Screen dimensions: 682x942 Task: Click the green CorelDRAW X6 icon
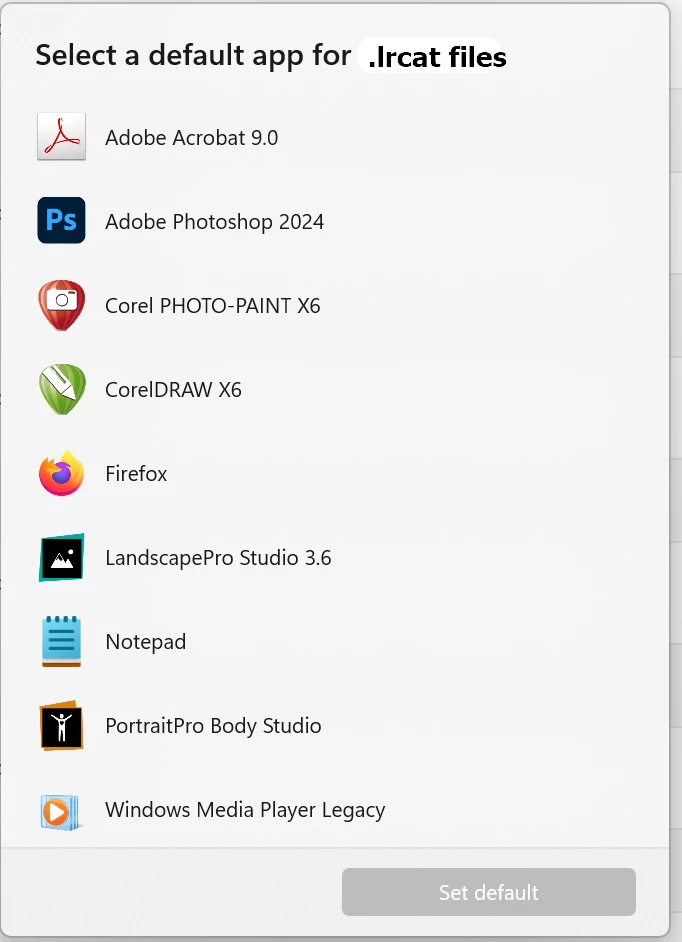tap(62, 389)
